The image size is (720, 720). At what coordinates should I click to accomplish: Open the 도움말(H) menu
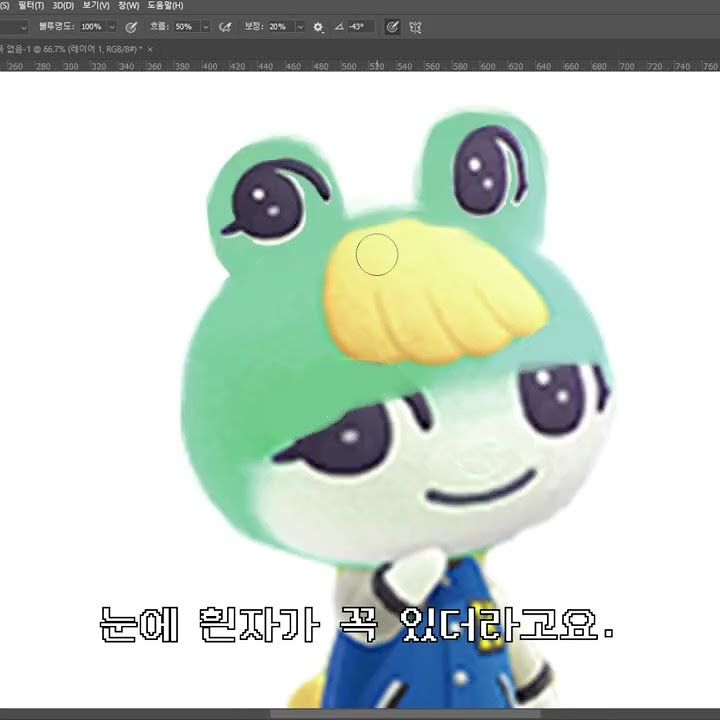(x=165, y=6)
